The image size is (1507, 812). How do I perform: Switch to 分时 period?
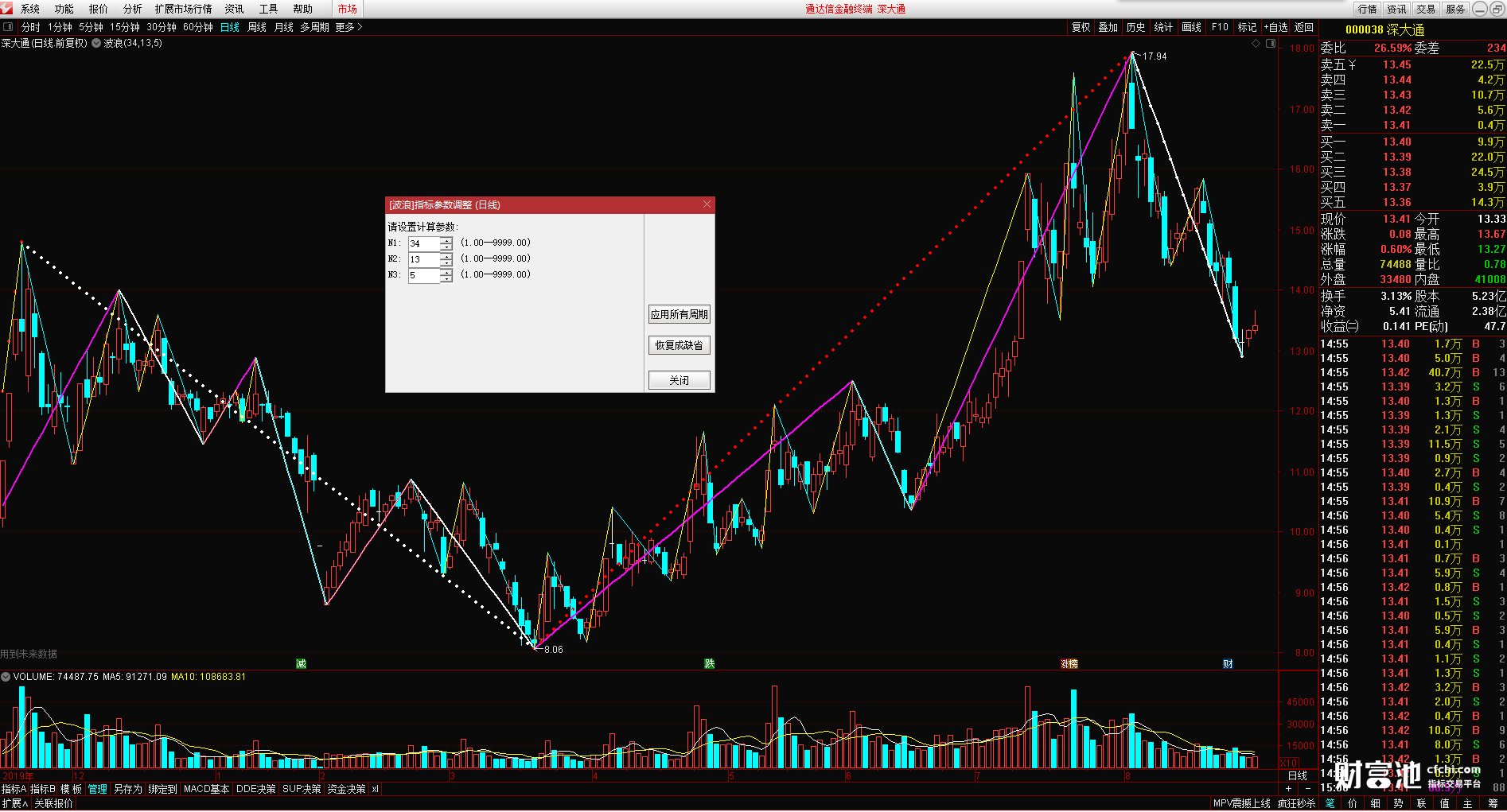[31, 27]
